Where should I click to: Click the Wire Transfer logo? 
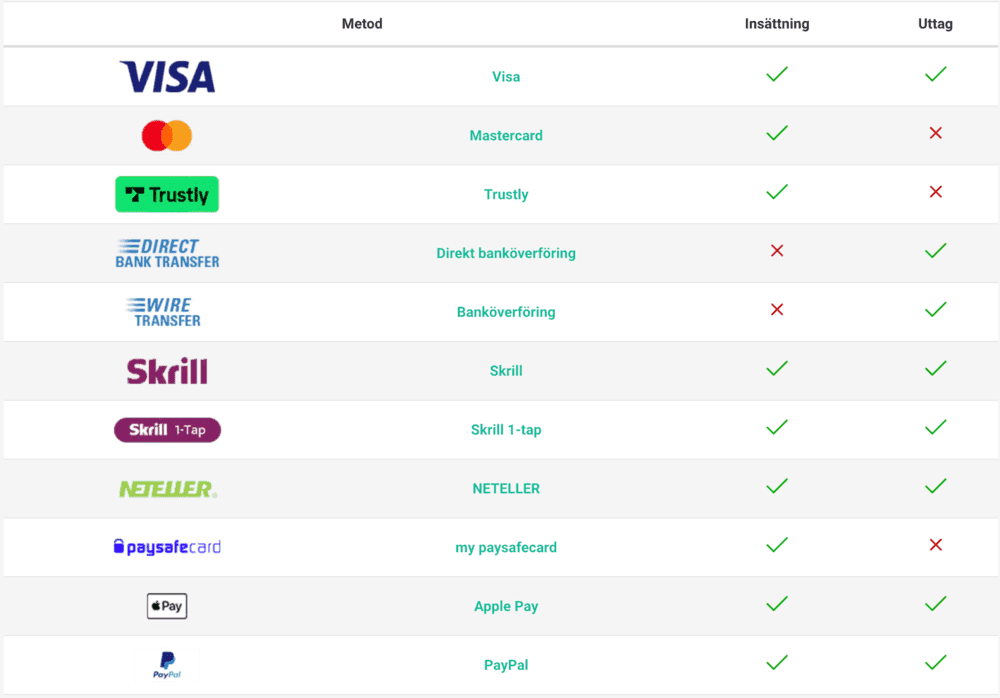pyautogui.click(x=167, y=312)
